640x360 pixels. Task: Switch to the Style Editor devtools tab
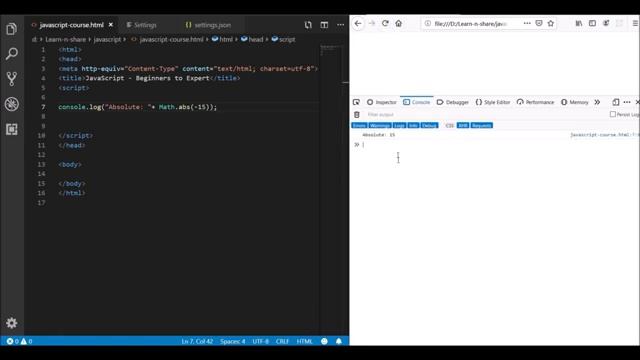click(x=493, y=102)
